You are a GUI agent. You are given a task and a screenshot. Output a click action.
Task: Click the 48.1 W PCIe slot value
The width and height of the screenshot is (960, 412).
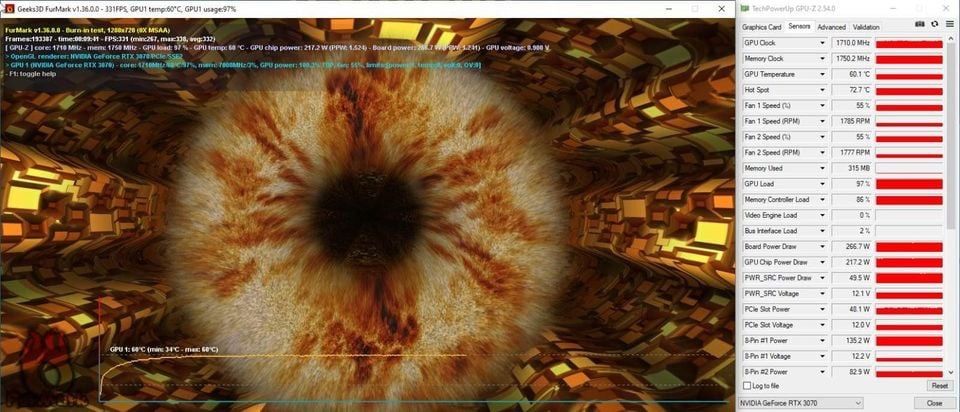[x=852, y=309]
